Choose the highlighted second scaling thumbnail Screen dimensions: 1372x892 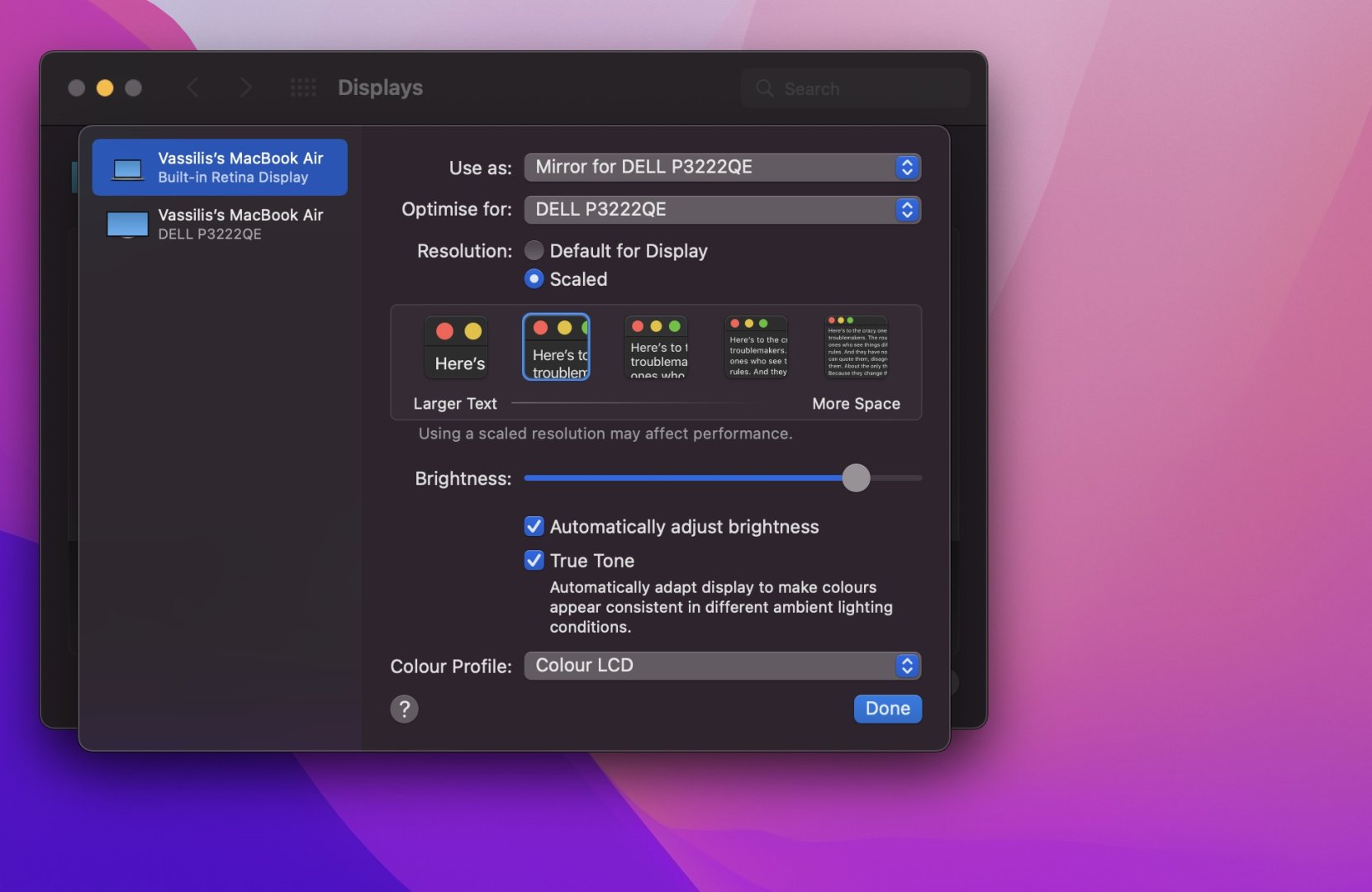point(557,348)
